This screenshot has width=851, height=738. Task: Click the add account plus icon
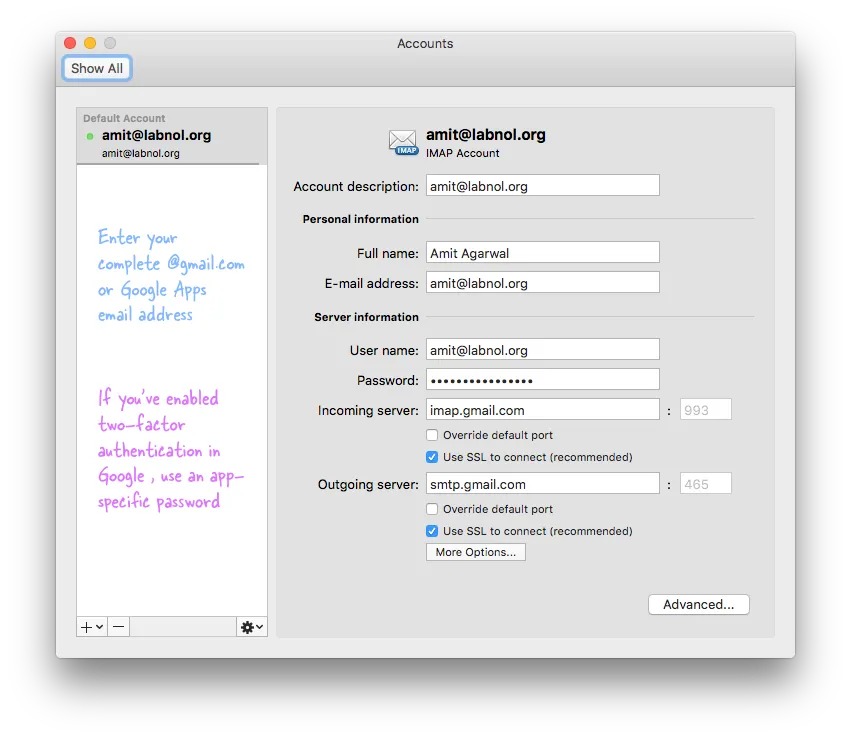pyautogui.click(x=84, y=626)
